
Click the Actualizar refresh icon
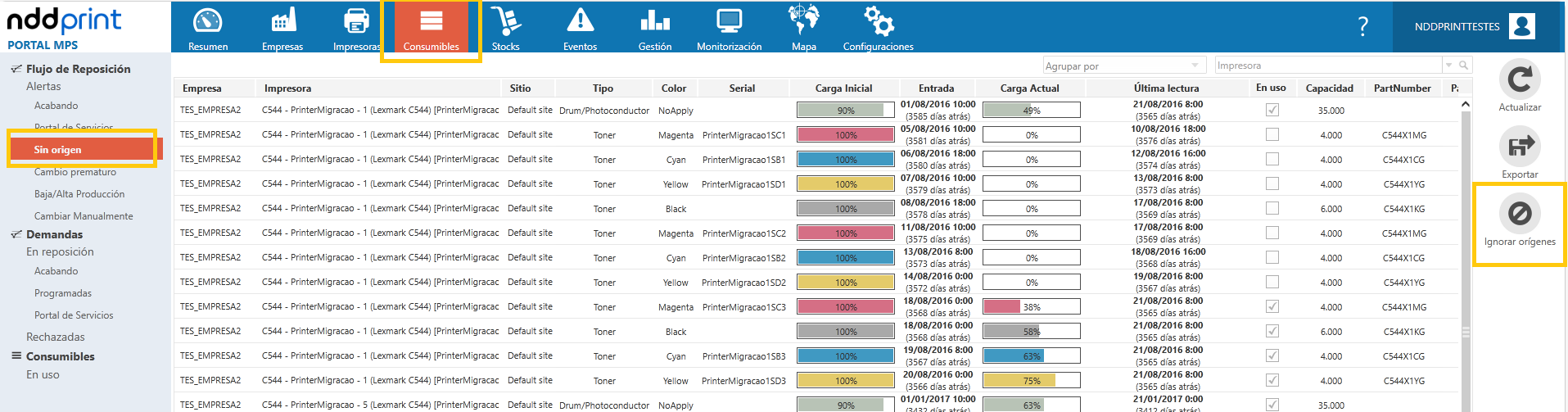click(1520, 79)
